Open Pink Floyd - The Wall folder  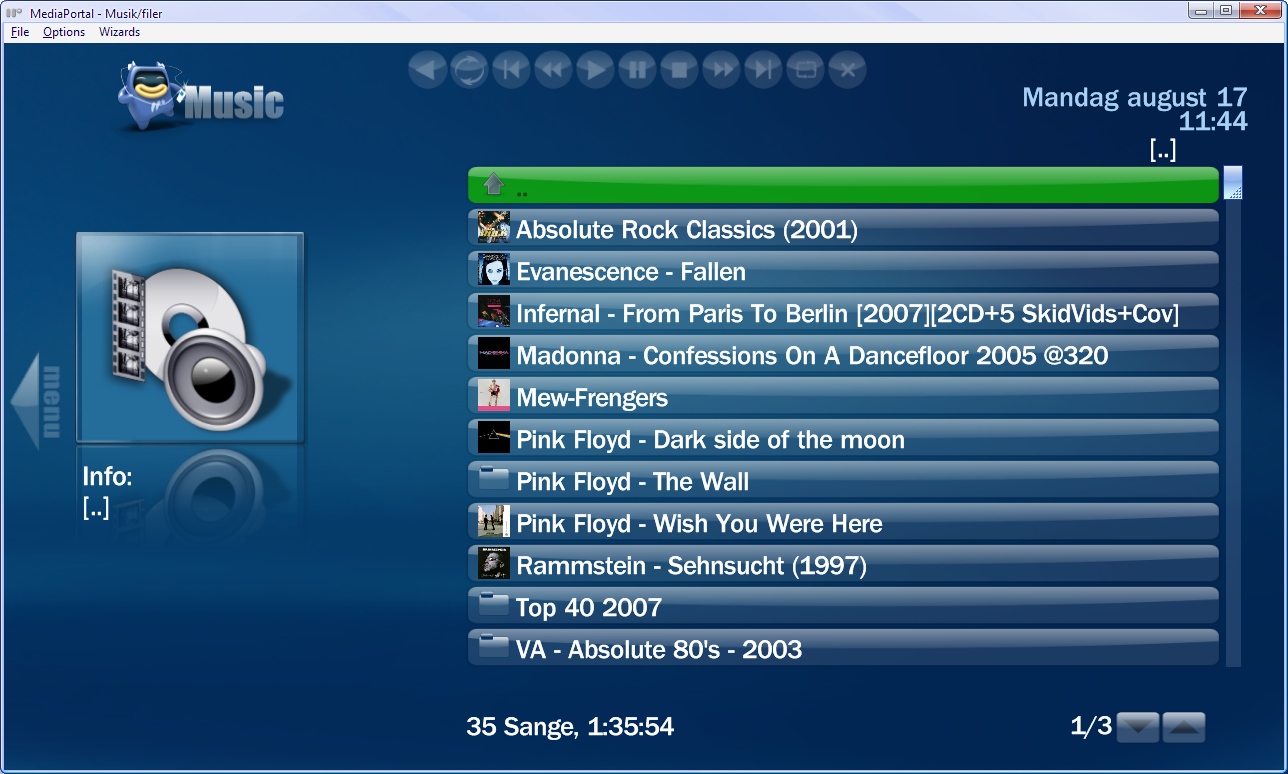coord(843,481)
